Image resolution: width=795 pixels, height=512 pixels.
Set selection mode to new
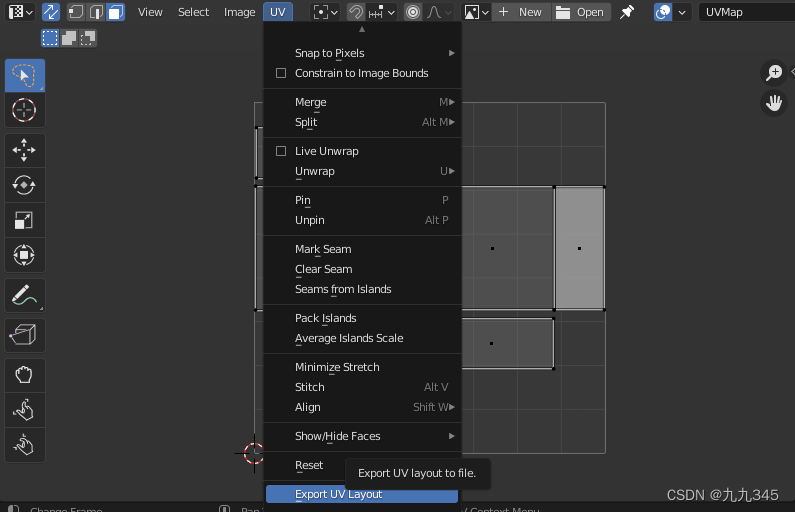(x=50, y=38)
